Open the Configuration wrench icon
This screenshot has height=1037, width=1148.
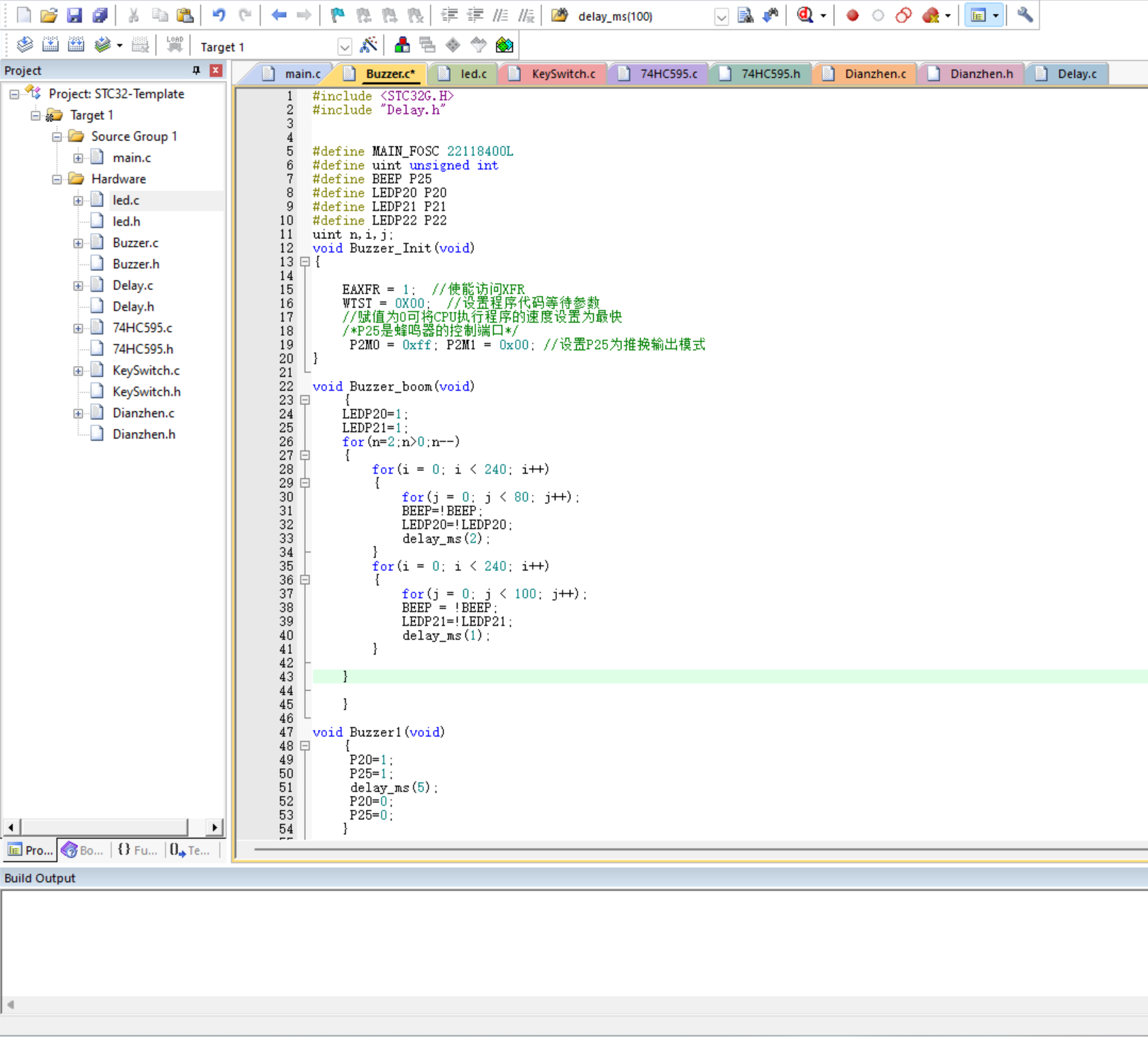tap(1025, 16)
